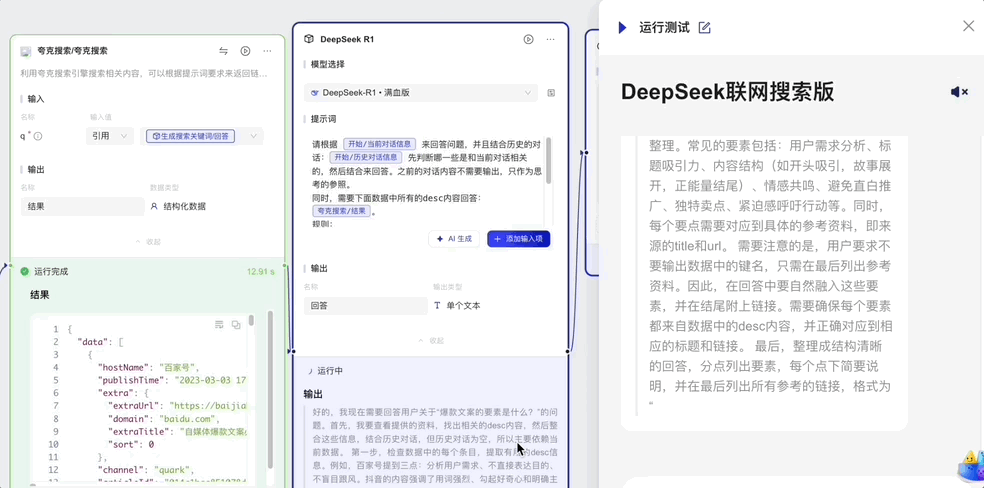Click the edit icon next to 运行测试

point(705,28)
